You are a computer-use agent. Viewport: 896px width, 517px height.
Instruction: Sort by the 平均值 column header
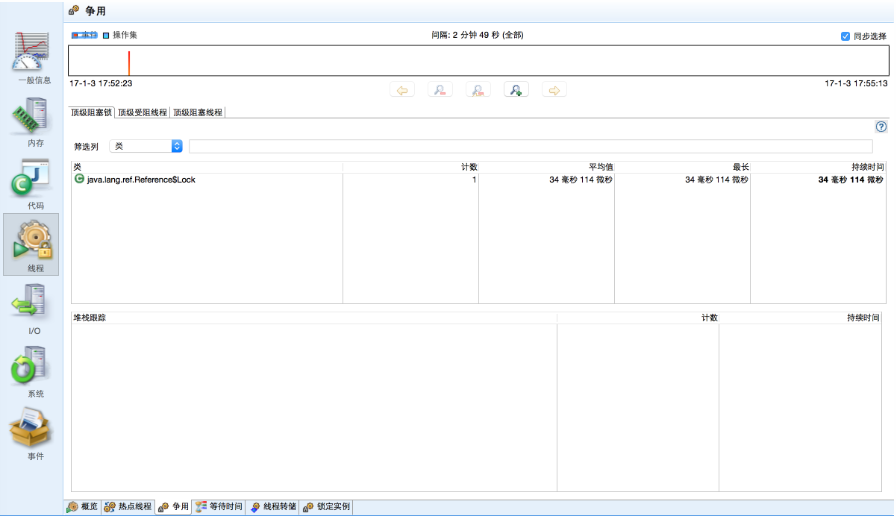[546, 167]
